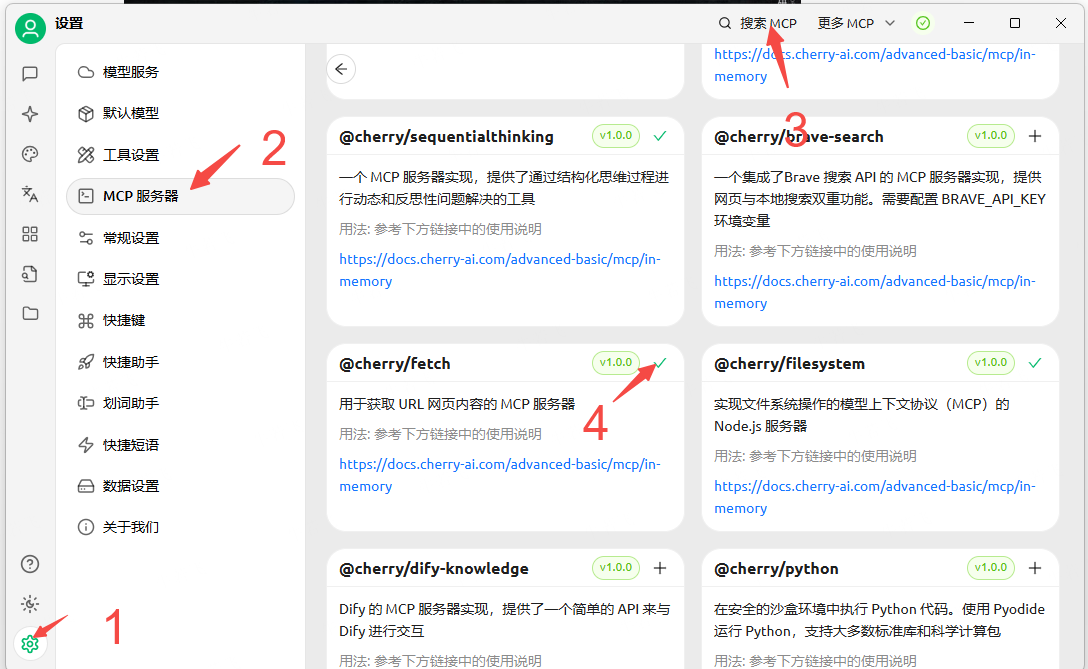Image resolution: width=1088 pixels, height=669 pixels.
Task: Open docs link in sequentialthinking card
Action: click(x=500, y=270)
